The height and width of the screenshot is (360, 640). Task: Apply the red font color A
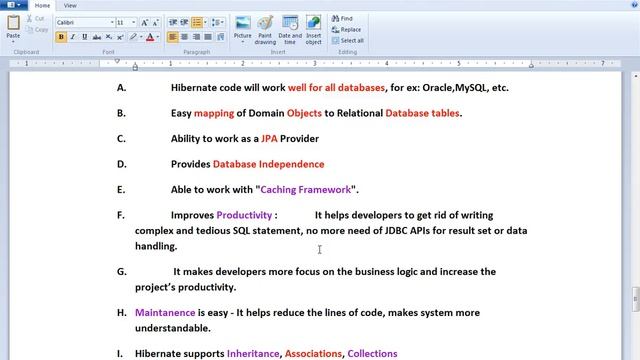(150, 37)
